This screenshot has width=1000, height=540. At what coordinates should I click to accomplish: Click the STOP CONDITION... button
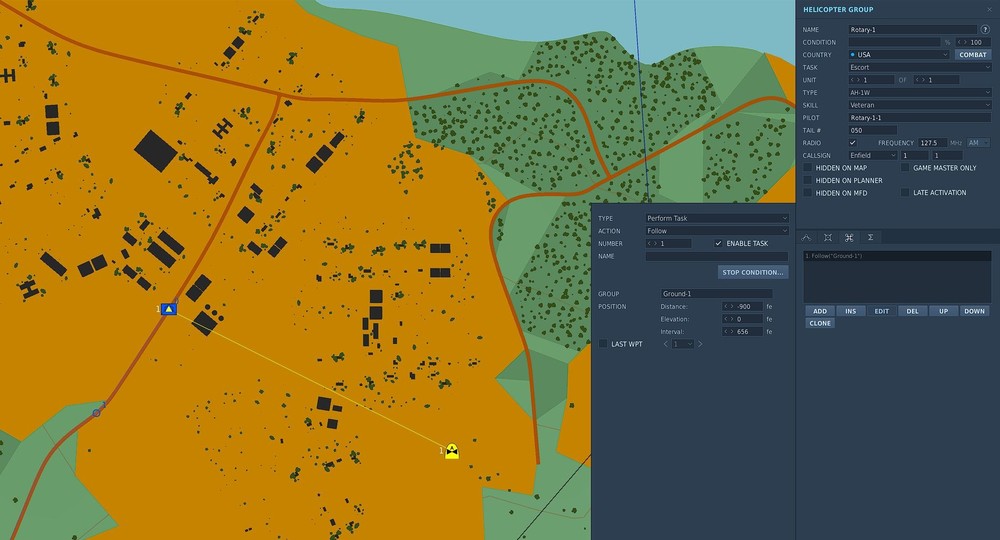753,272
